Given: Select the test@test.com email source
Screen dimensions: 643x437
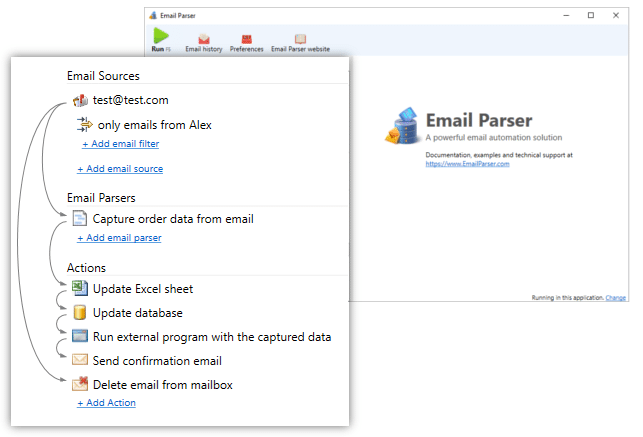Looking at the screenshot, I should coord(130,100).
